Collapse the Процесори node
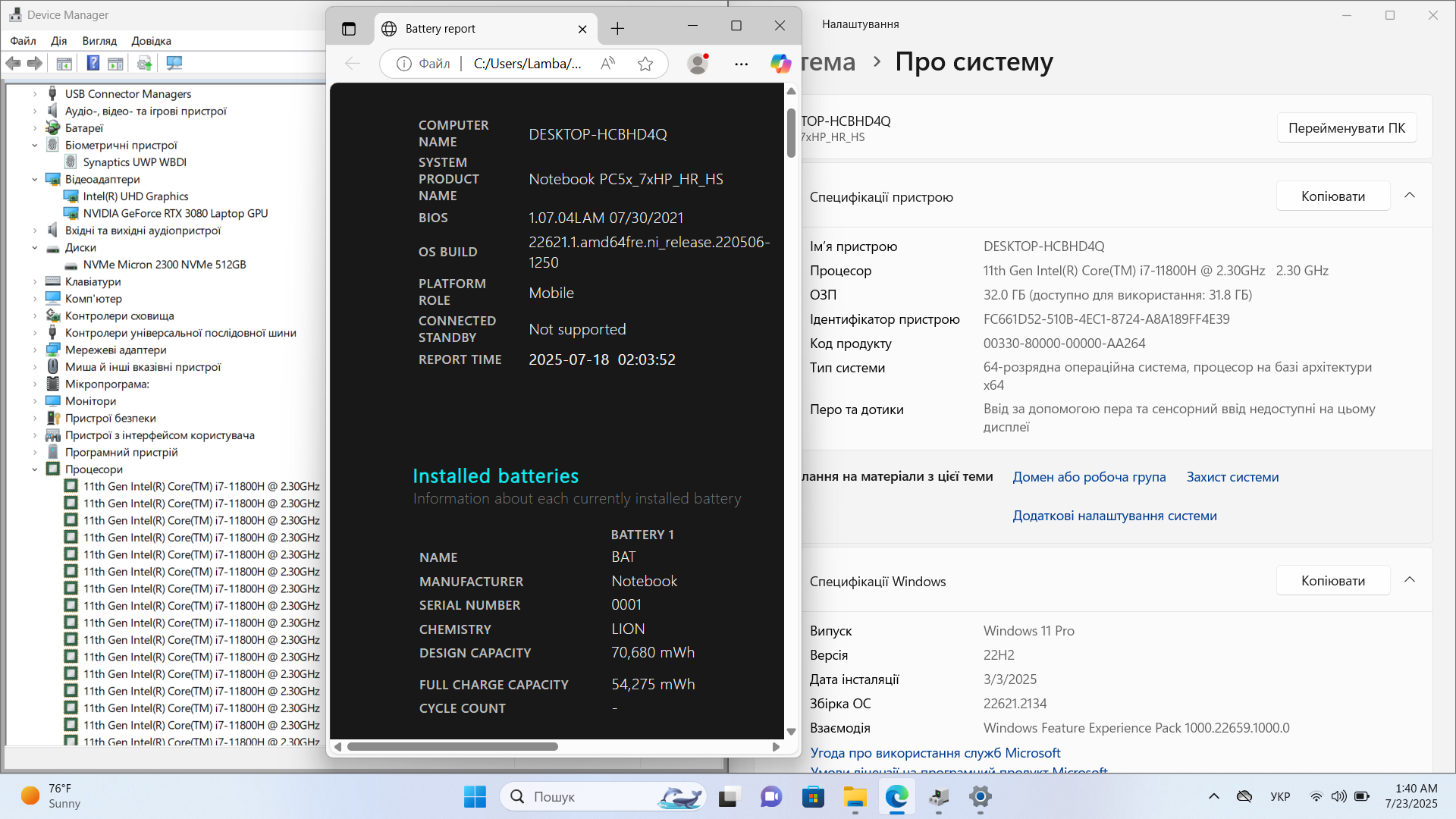The image size is (1456, 819). [x=35, y=469]
